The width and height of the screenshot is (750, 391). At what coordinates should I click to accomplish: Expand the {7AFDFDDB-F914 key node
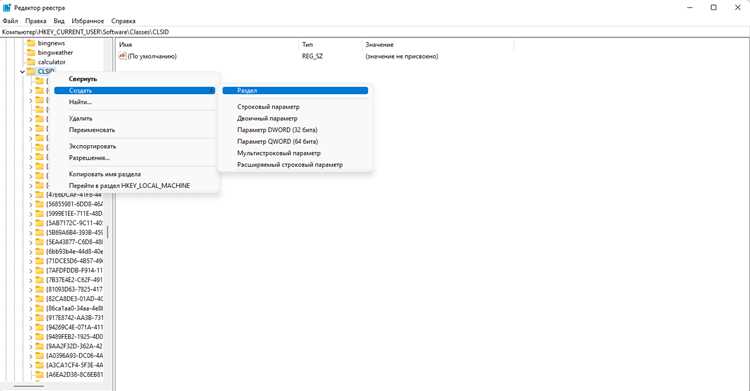pos(31,270)
